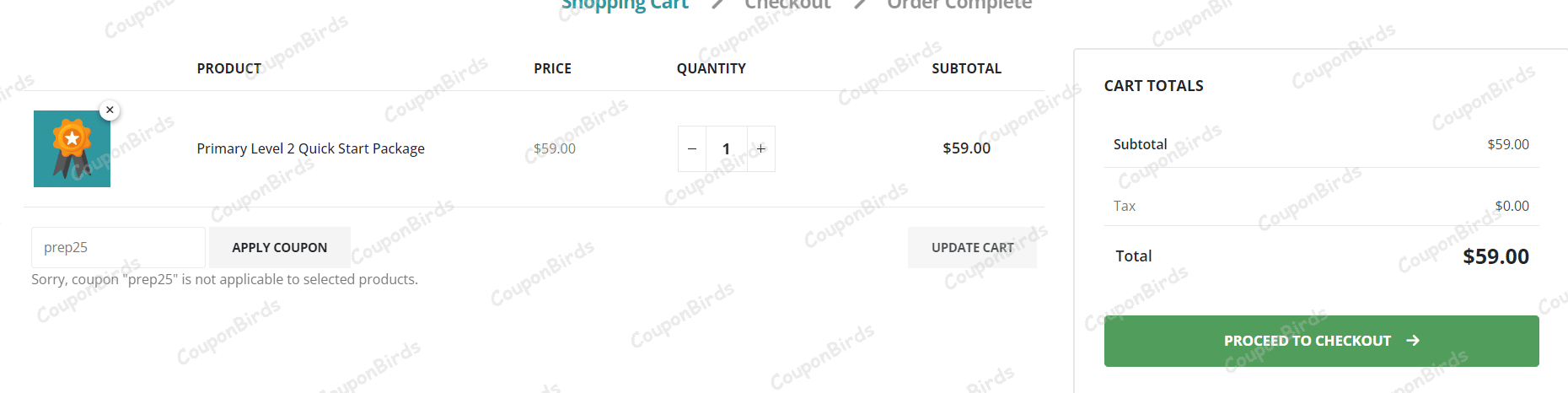This screenshot has width=1568, height=393.
Task: Click the arrow icon in checkout button
Action: click(x=1413, y=341)
